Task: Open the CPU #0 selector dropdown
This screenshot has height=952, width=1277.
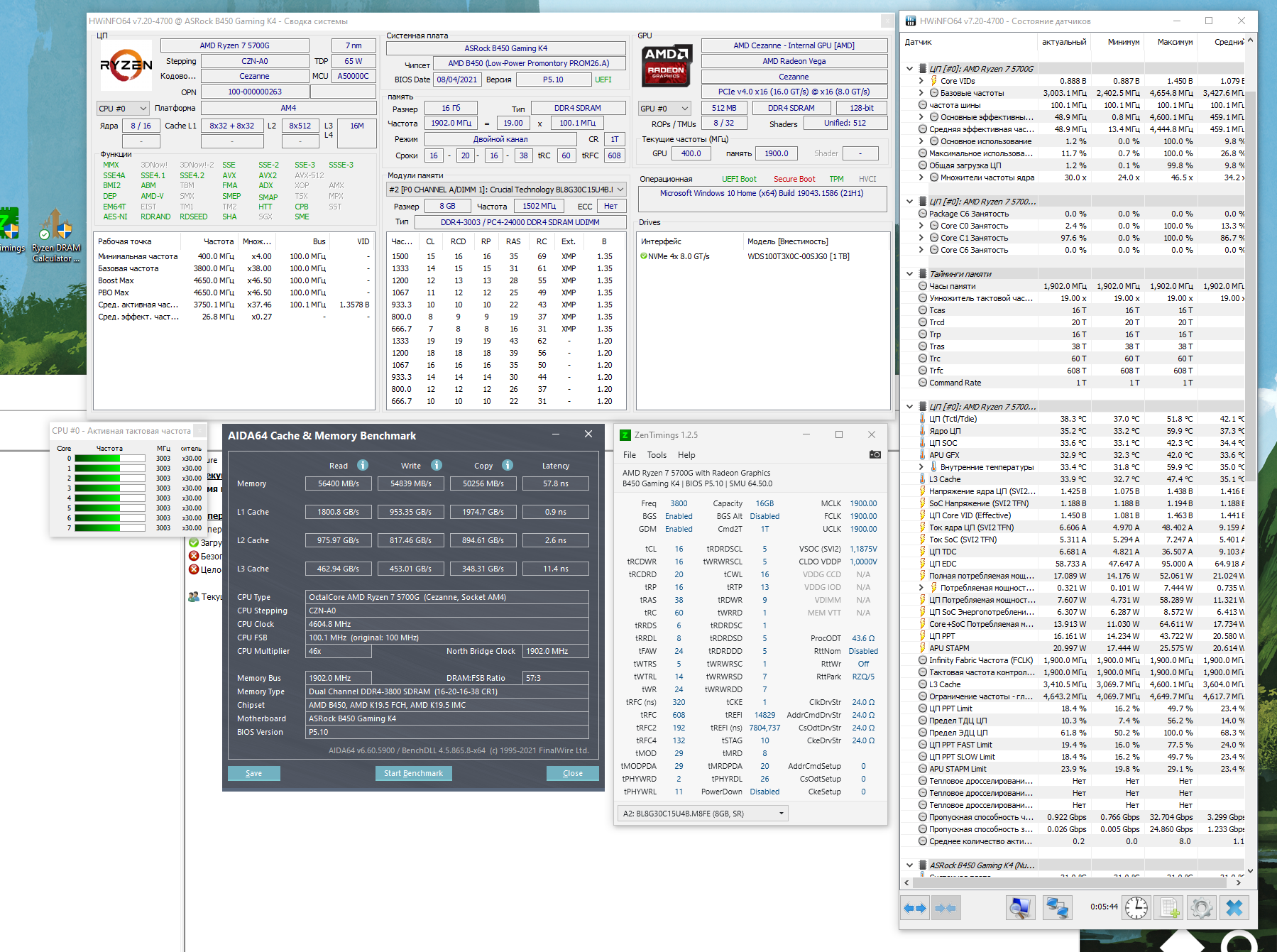Action: click(x=123, y=109)
